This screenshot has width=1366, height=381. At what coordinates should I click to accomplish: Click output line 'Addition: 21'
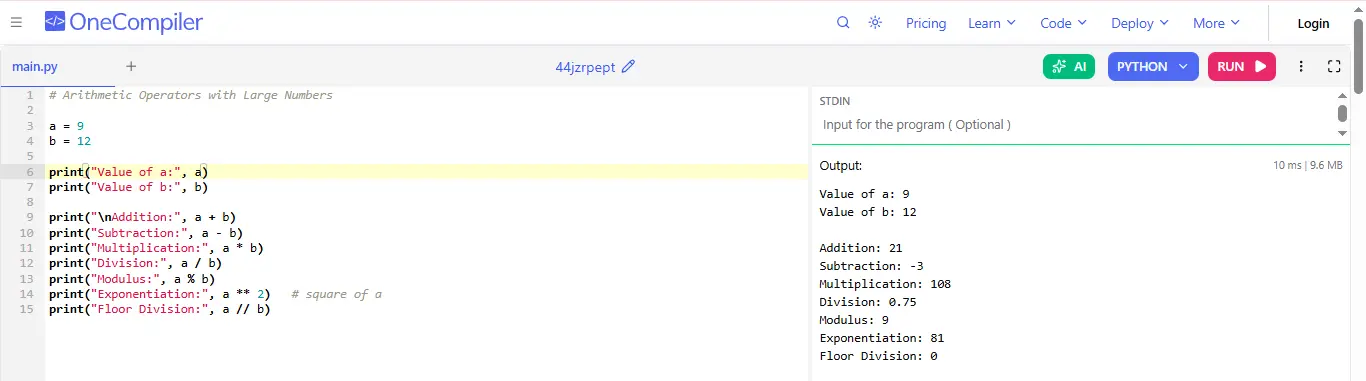(x=861, y=248)
